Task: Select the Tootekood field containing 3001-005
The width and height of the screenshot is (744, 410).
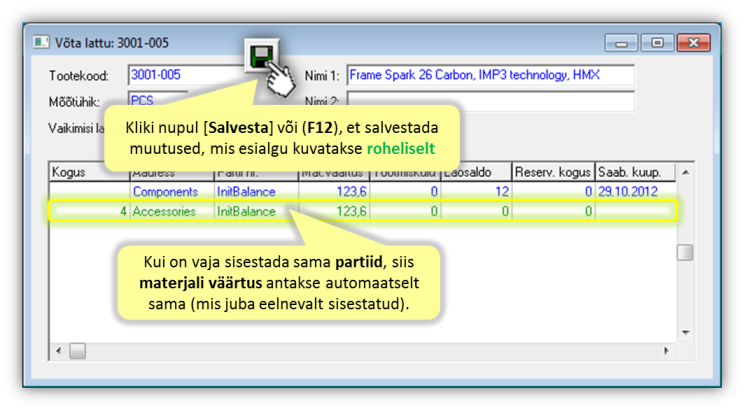Action: tap(186, 75)
